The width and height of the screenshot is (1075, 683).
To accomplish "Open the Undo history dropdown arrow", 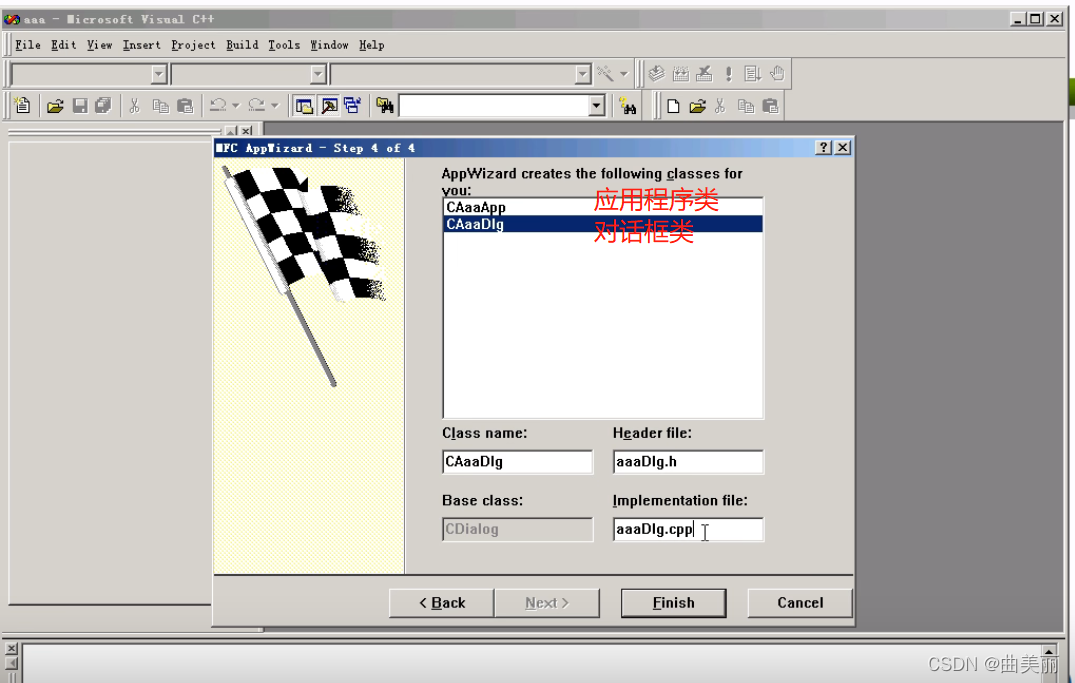I will tap(236, 106).
